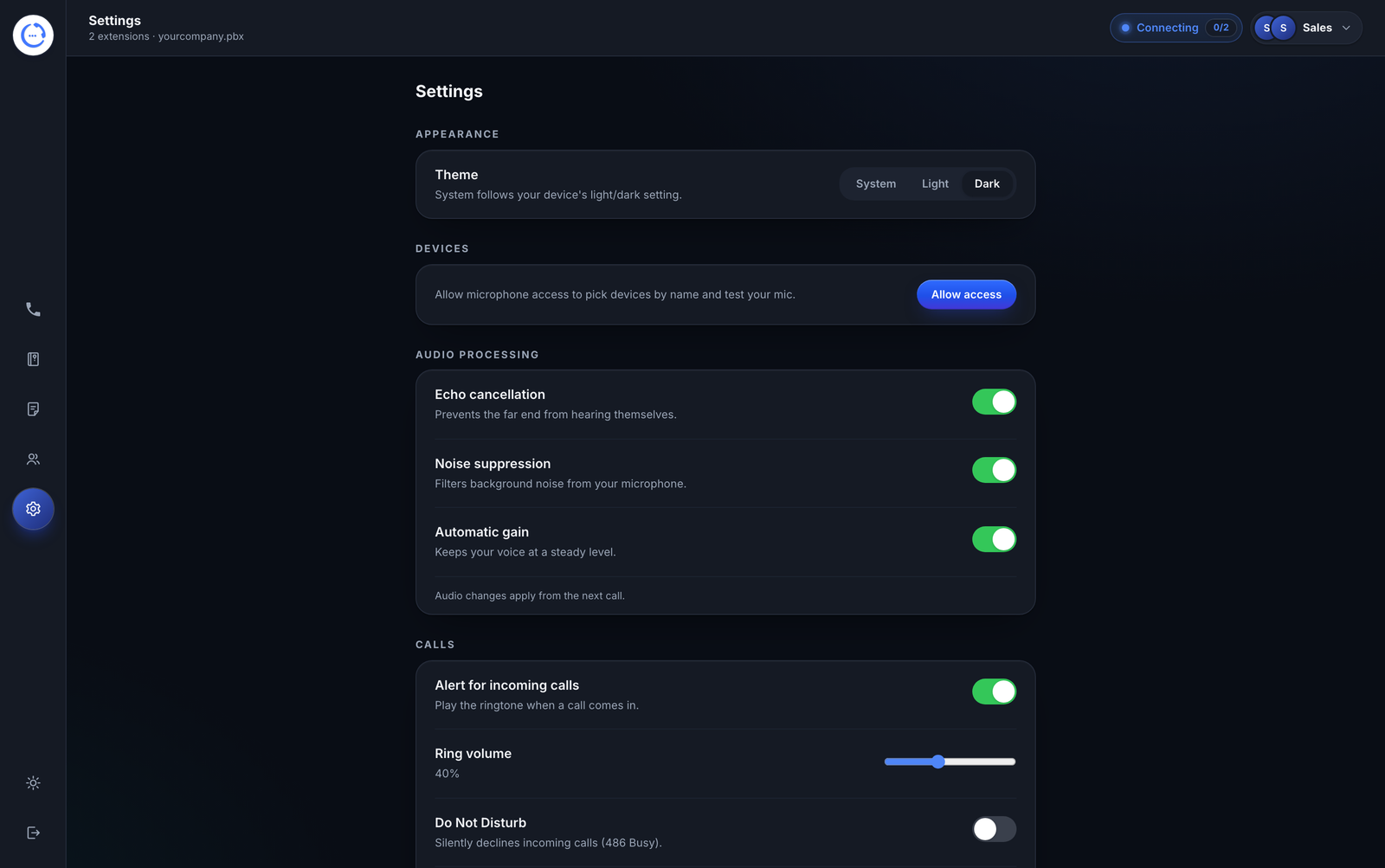
Task: Open the notes page sidebar icon
Action: pyautogui.click(x=33, y=408)
